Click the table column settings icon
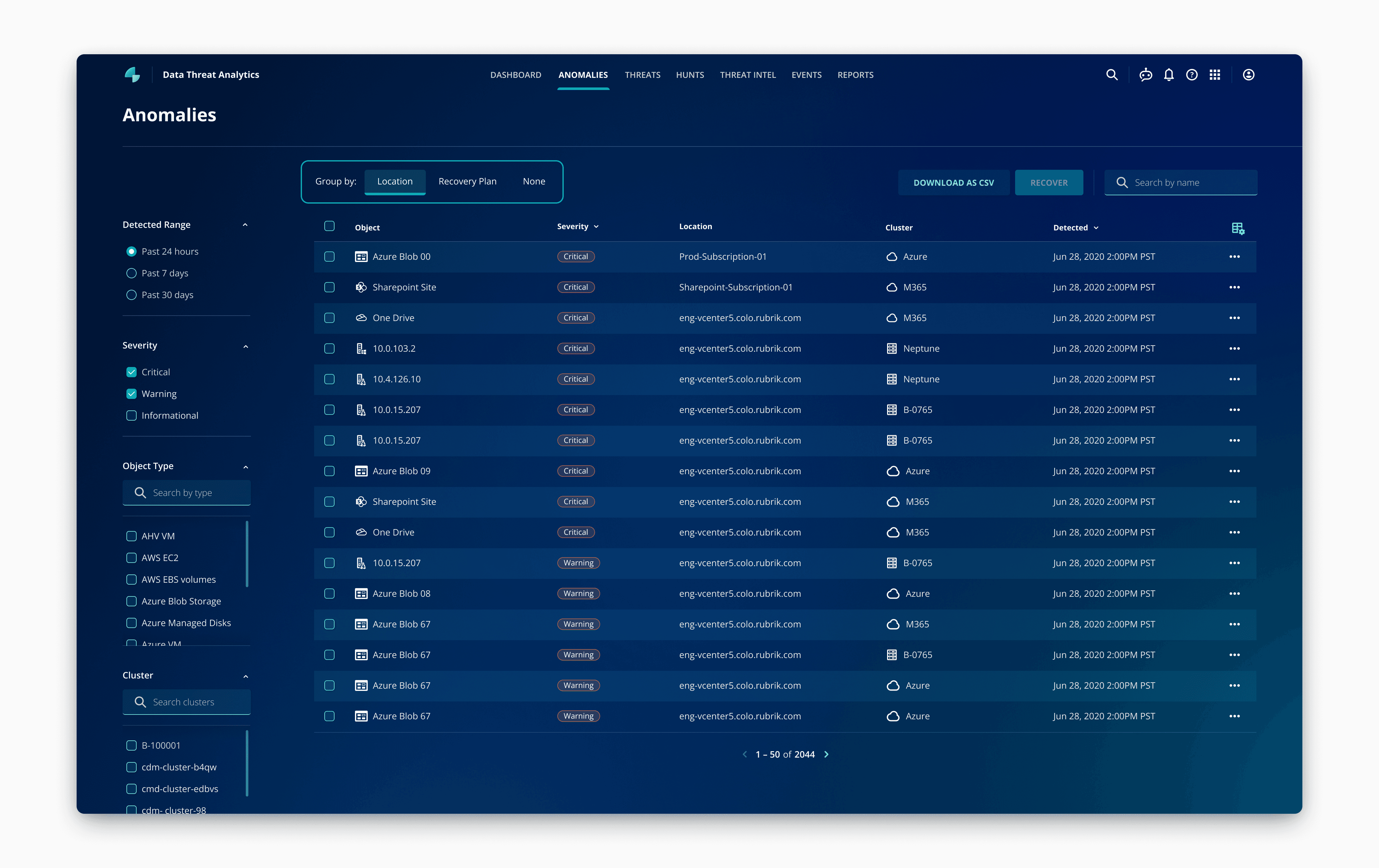 tap(1238, 228)
